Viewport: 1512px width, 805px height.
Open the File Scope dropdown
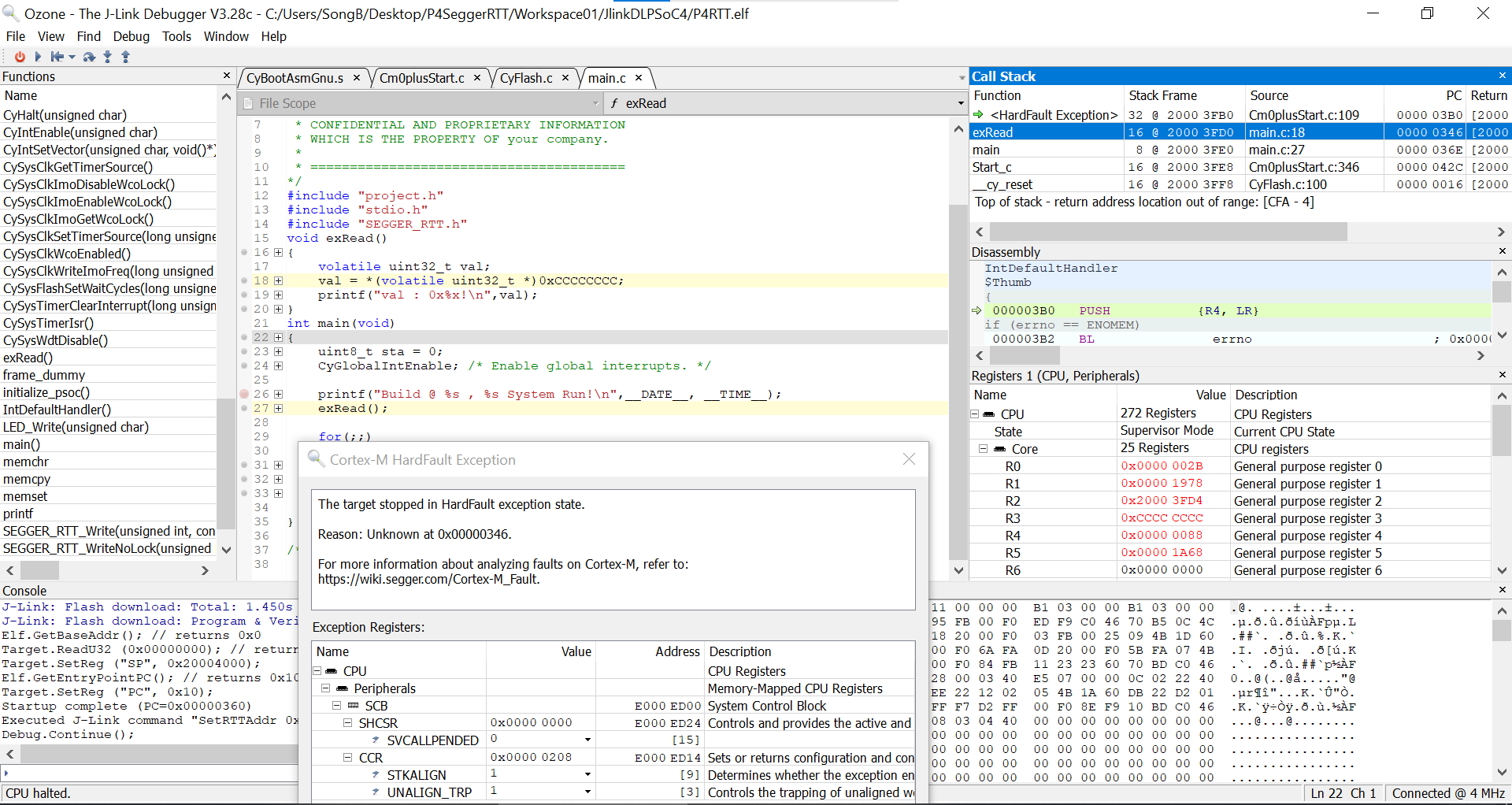point(421,103)
